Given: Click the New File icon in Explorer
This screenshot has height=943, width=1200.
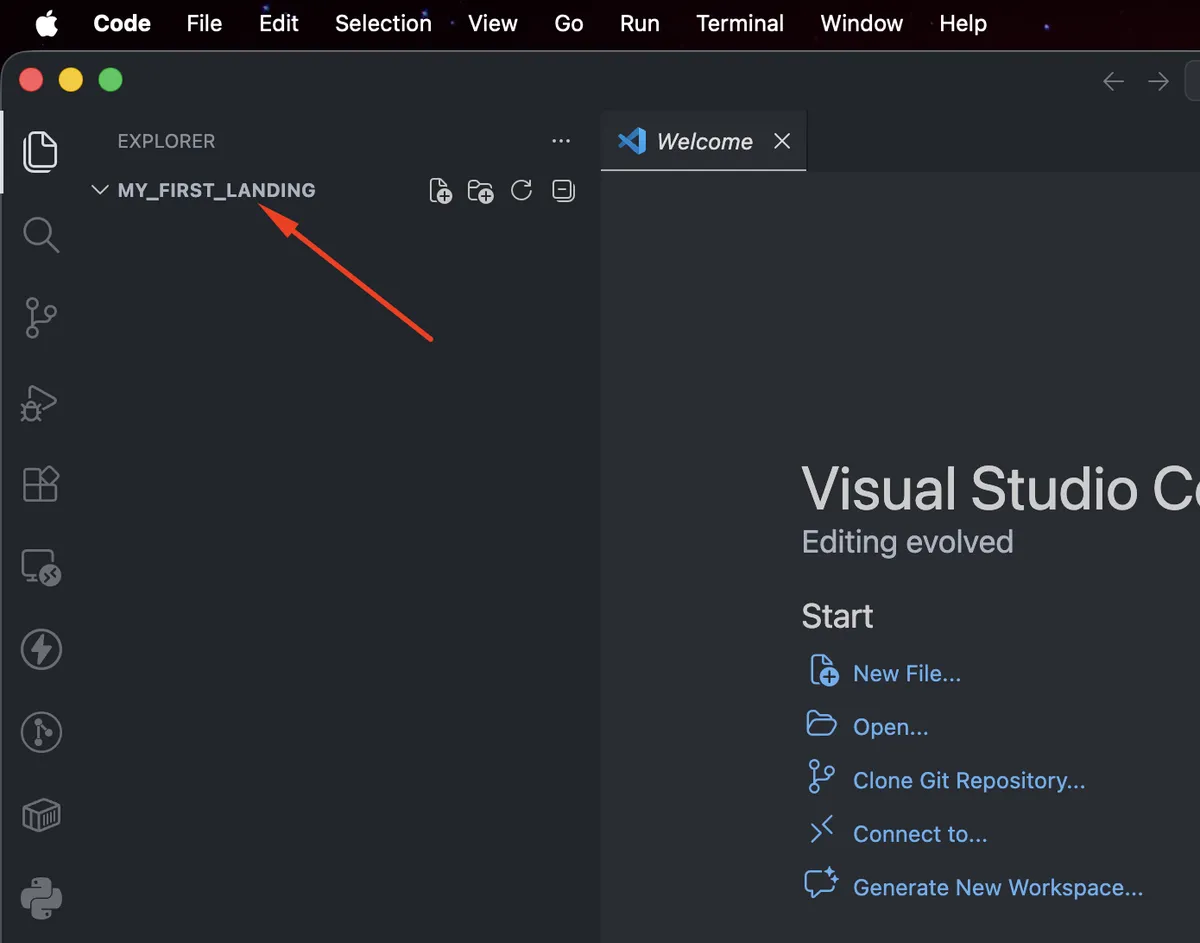Looking at the screenshot, I should [440, 190].
